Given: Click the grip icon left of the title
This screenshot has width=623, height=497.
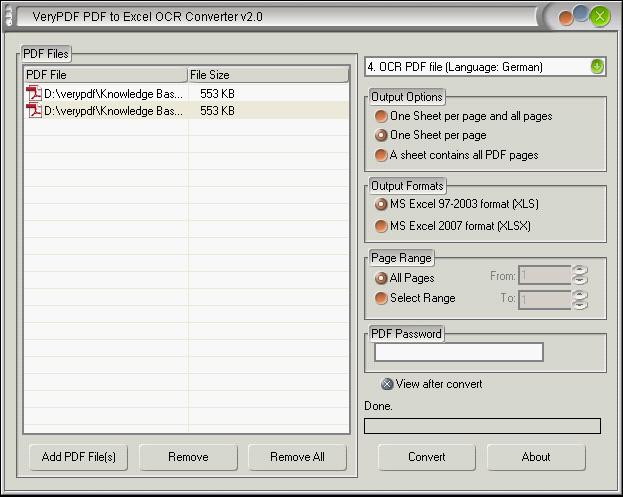Looking at the screenshot, I should (x=8, y=17).
